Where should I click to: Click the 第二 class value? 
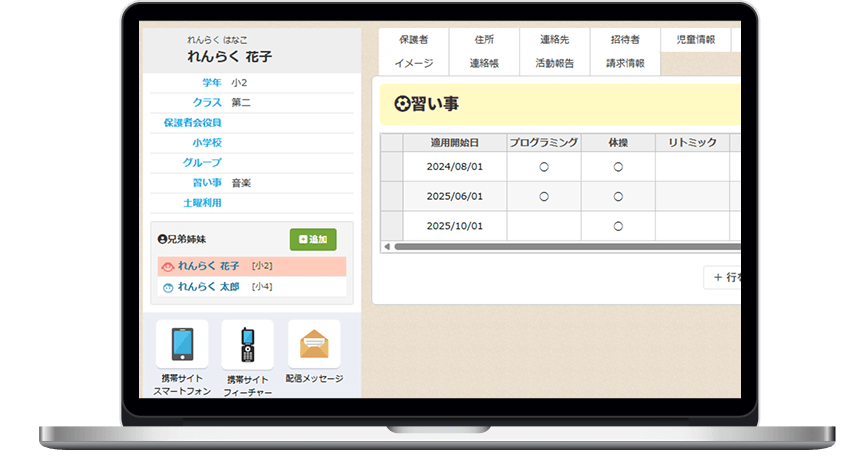(x=241, y=102)
